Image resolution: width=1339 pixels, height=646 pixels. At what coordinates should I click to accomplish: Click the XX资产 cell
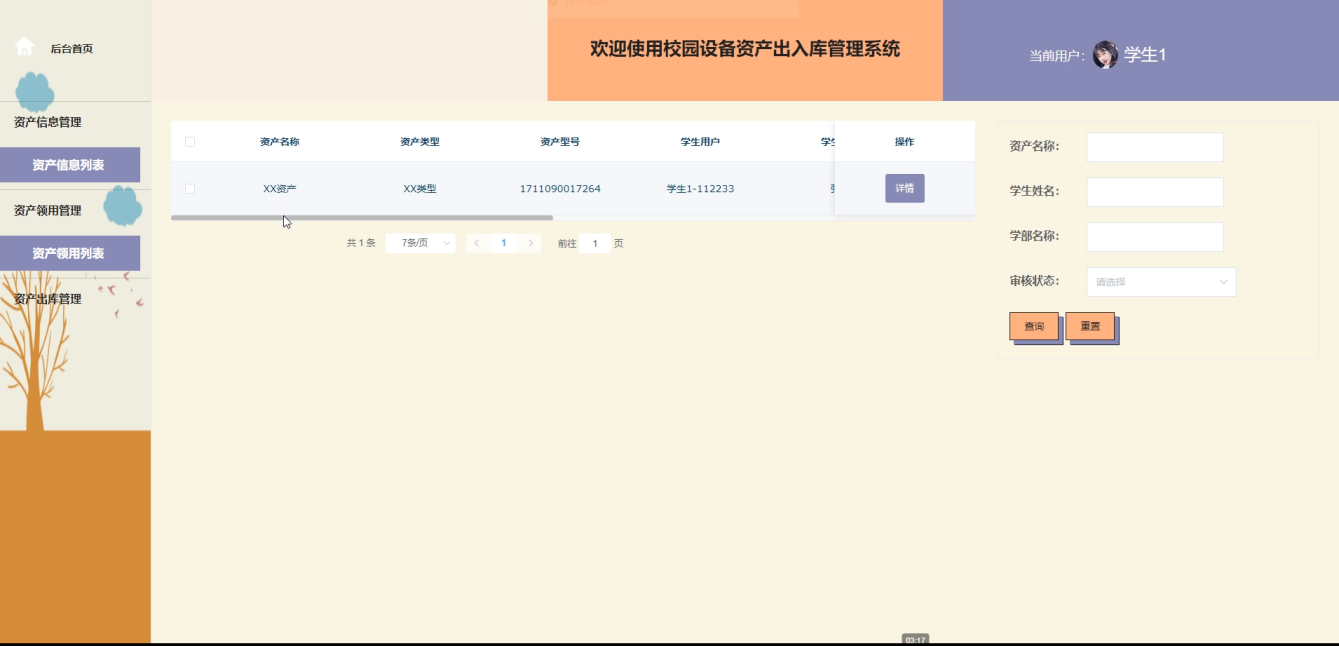280,188
